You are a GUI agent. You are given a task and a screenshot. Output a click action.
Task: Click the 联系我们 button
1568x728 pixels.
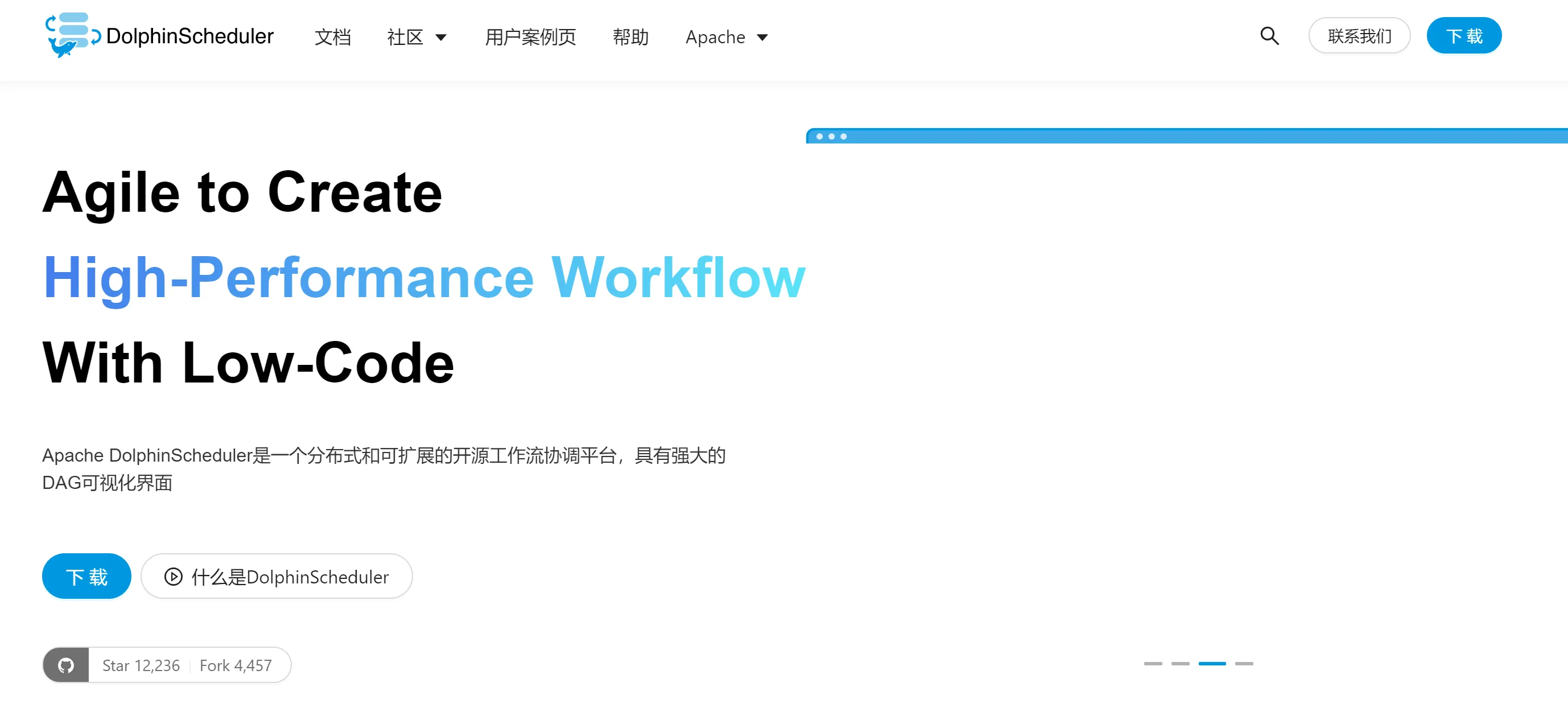(1359, 35)
